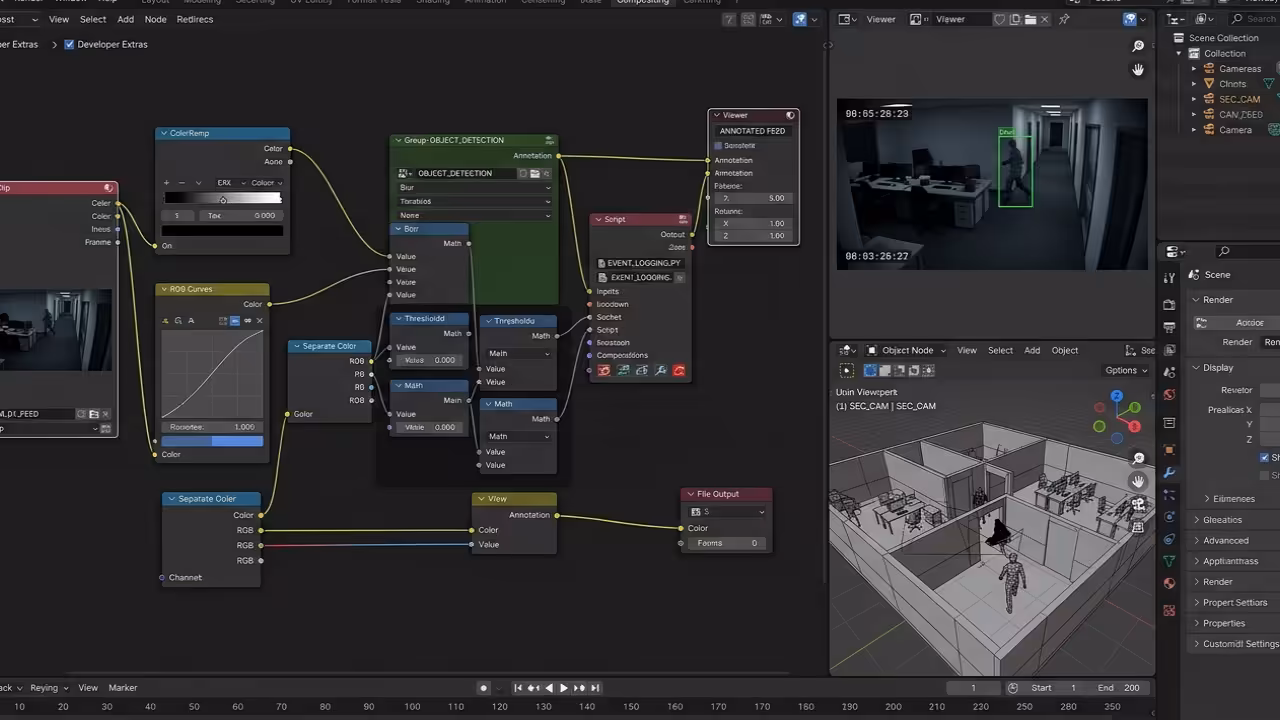Open the wrench modifier properties tab
The image size is (1280, 720).
1169,472
